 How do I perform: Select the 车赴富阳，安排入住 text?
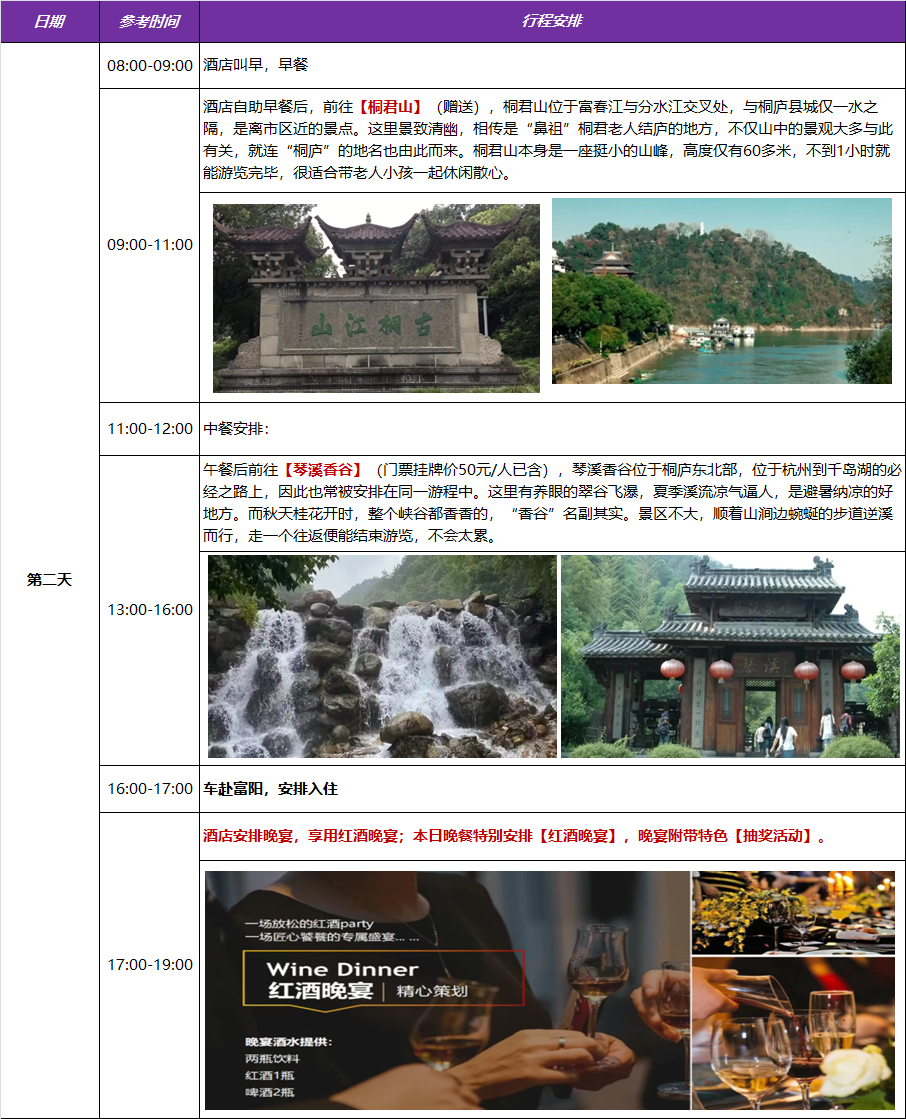(x=270, y=789)
